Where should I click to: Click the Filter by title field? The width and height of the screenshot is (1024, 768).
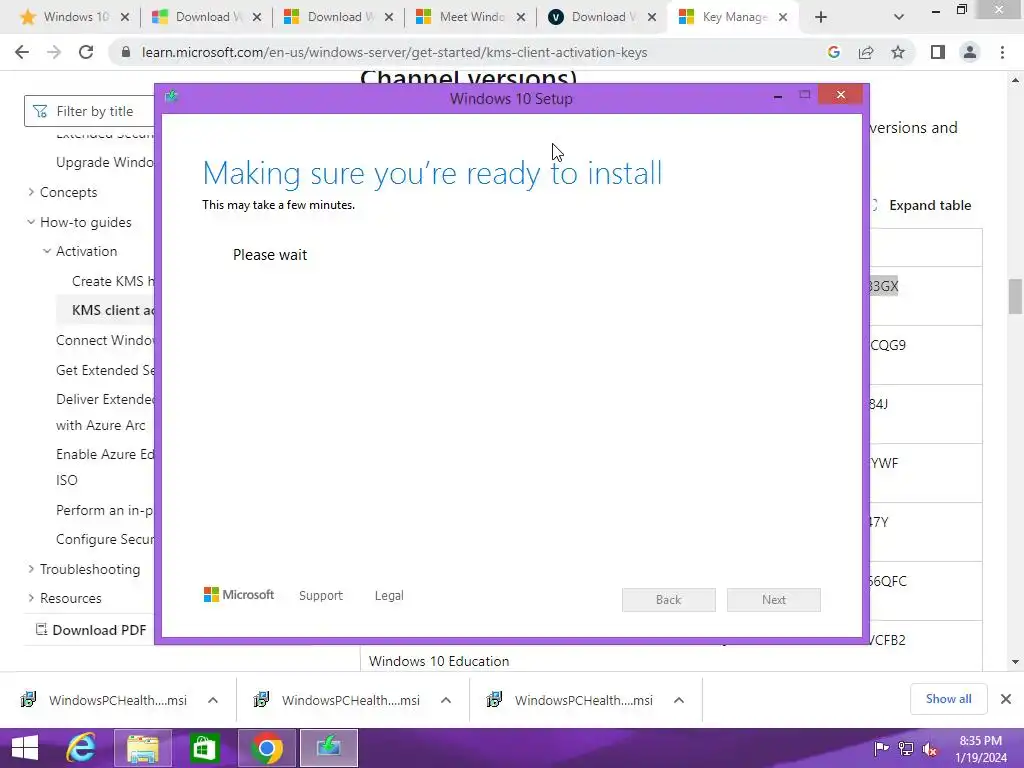tap(90, 111)
